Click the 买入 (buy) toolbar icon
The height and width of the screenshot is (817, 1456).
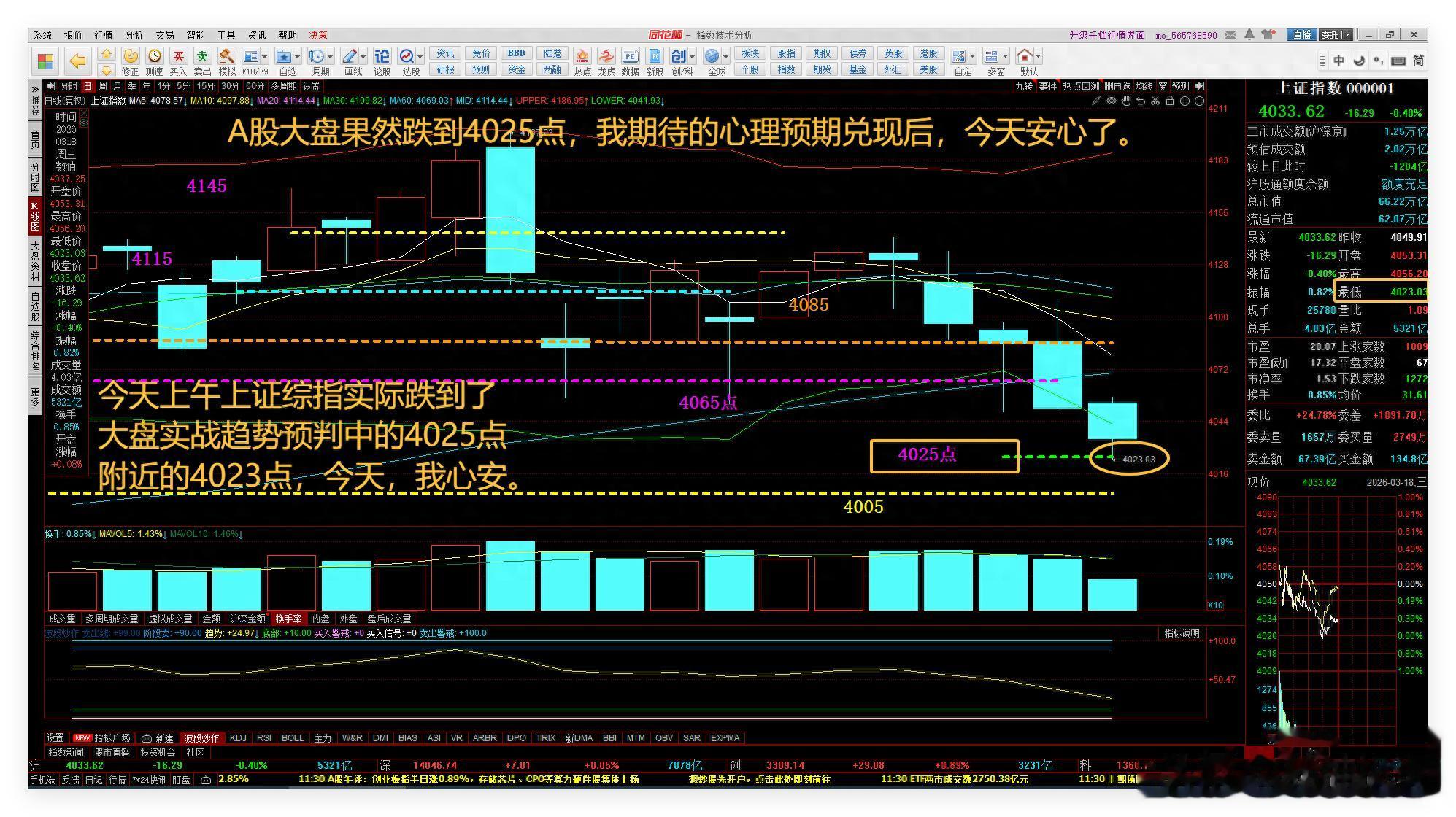point(178,56)
